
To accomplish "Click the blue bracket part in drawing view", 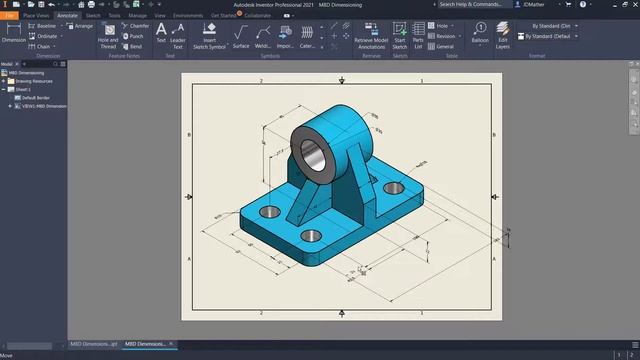I will point(331,186).
